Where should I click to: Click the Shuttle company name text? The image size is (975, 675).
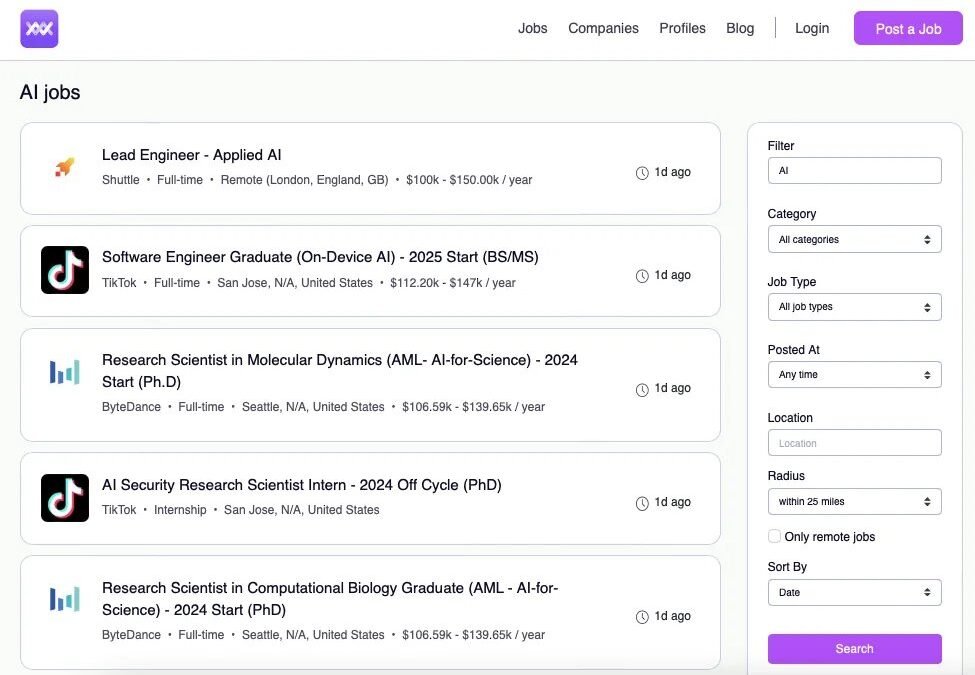pos(121,180)
